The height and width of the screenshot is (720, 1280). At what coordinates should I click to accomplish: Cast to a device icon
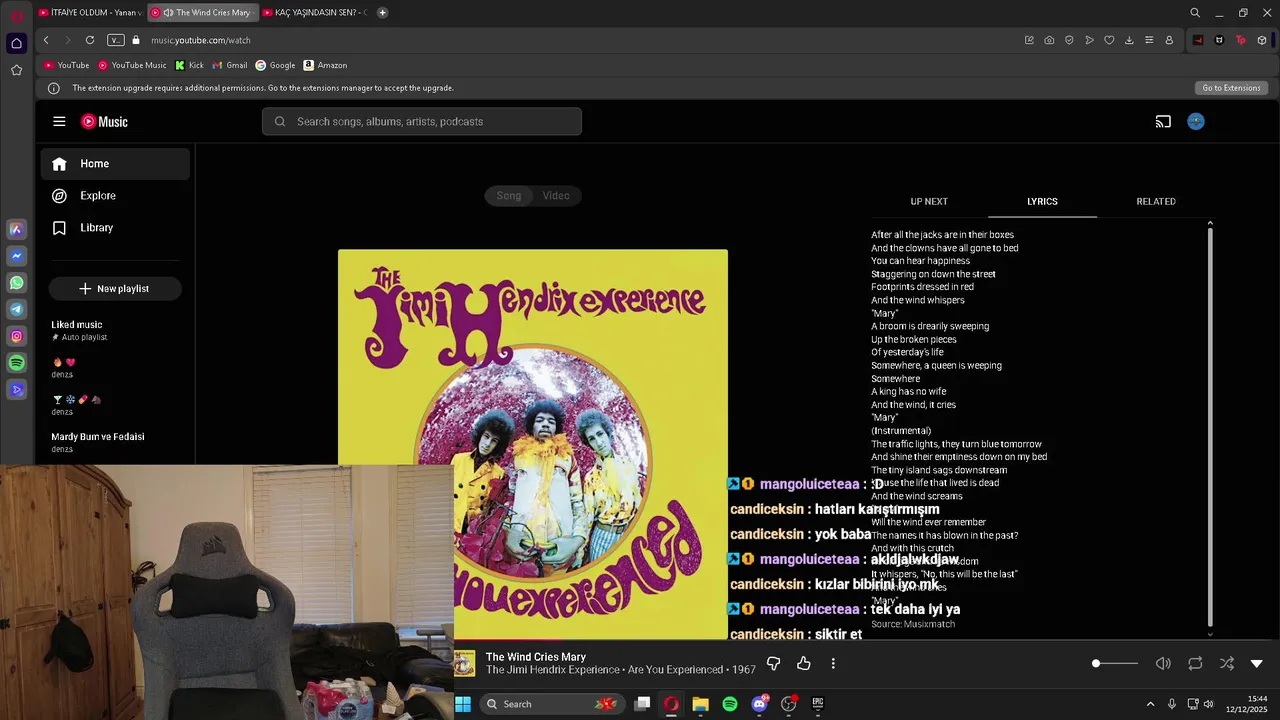(x=1163, y=121)
